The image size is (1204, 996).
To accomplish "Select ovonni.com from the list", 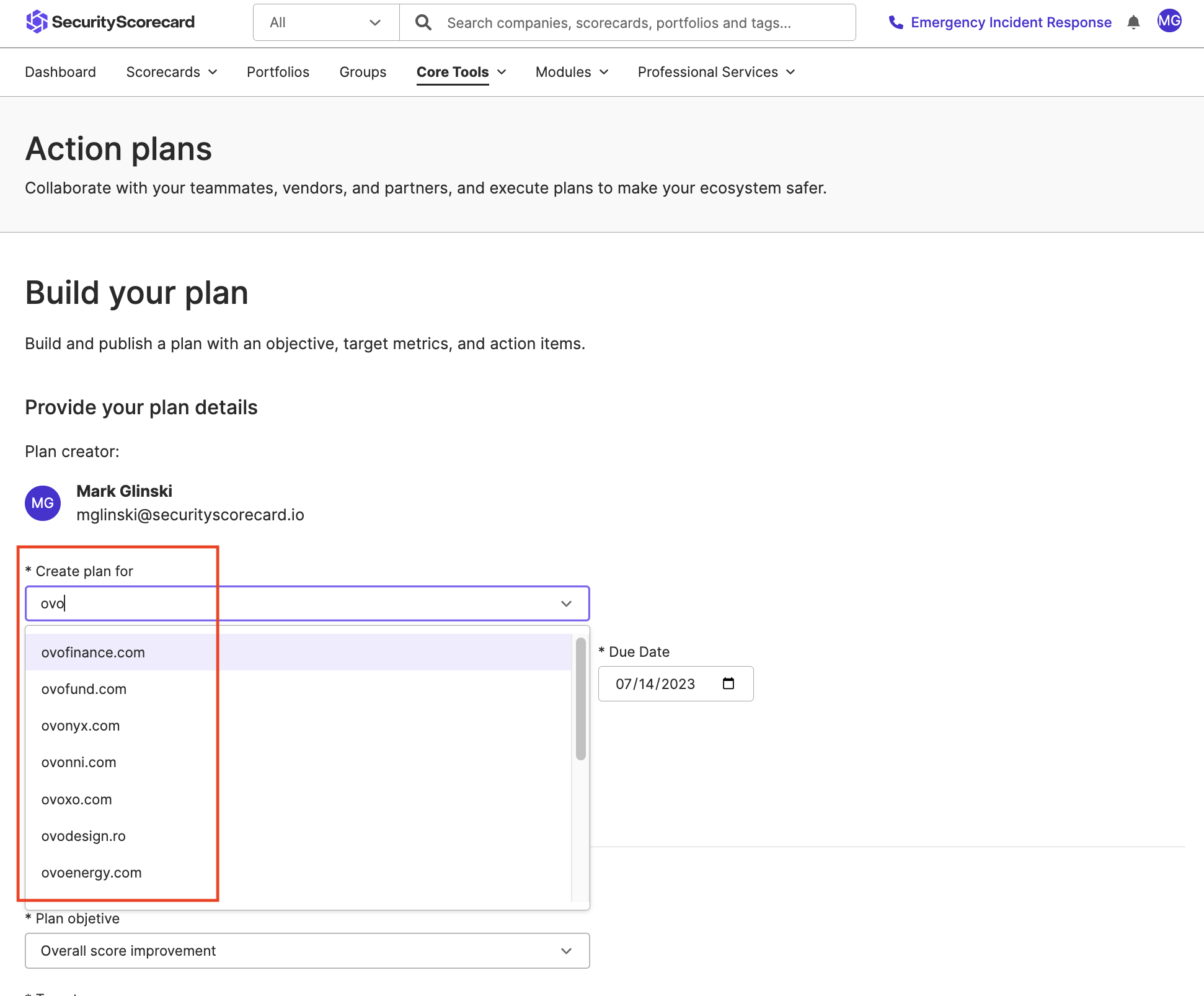I will (x=298, y=762).
